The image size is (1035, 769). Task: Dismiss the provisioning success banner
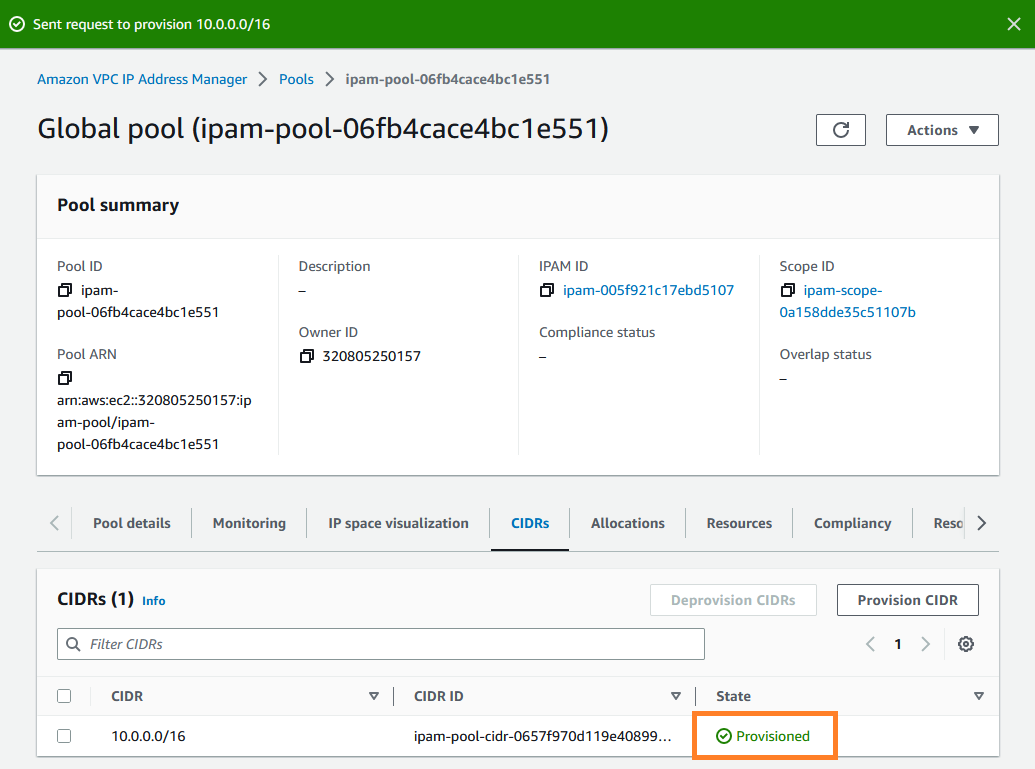pyautogui.click(x=1014, y=23)
